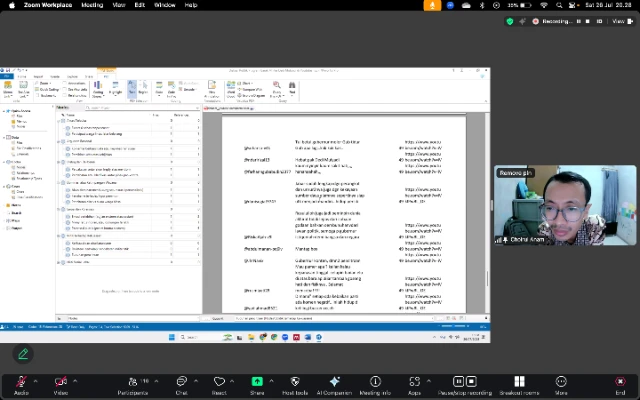Open Host tools
The image size is (640, 400).
click(295, 385)
